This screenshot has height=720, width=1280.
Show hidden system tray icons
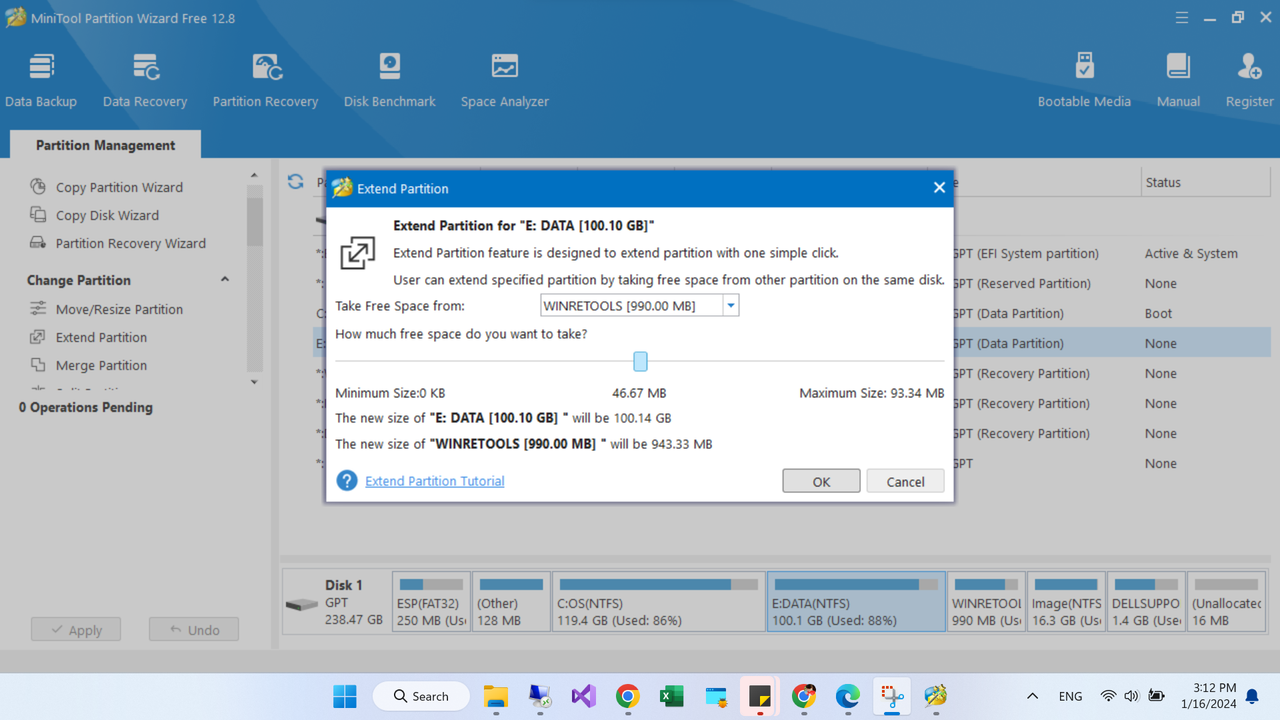1032,696
